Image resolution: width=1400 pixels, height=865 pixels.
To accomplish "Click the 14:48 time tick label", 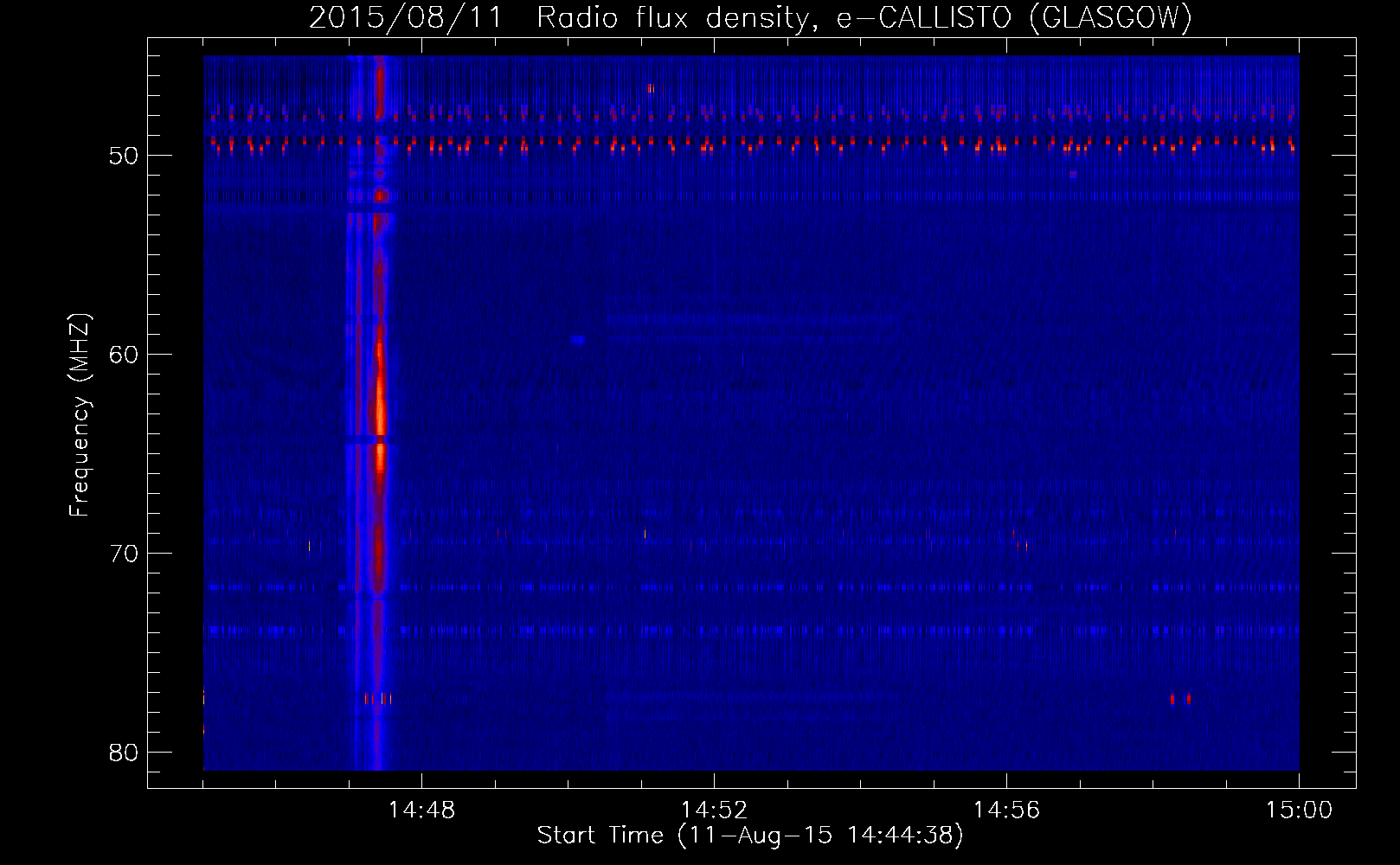I will pos(421,811).
